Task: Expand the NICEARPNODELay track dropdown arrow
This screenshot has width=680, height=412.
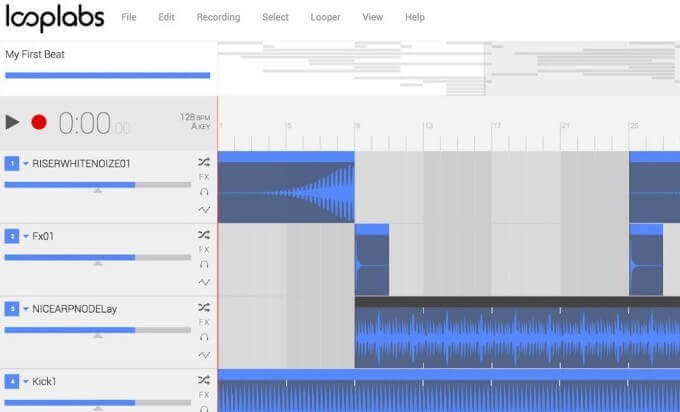Action: point(26,309)
